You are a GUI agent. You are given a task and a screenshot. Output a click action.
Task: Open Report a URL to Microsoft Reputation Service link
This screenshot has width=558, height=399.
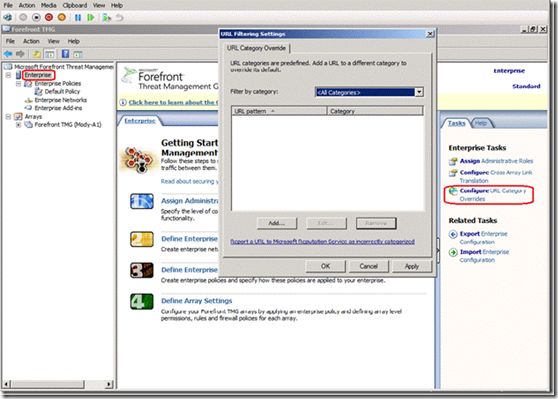(322, 241)
